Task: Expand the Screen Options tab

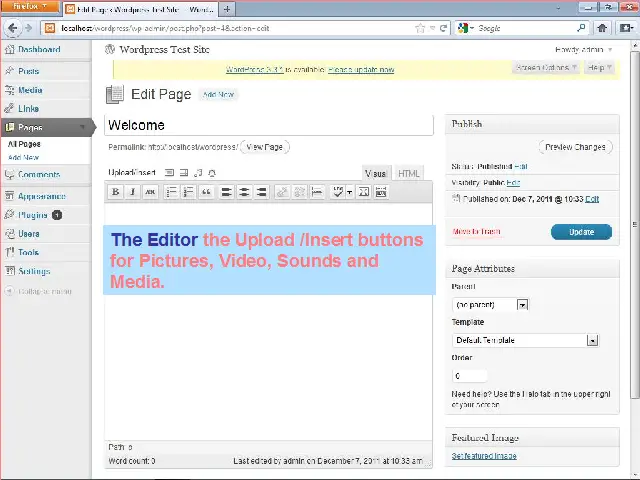Action: coord(545,67)
